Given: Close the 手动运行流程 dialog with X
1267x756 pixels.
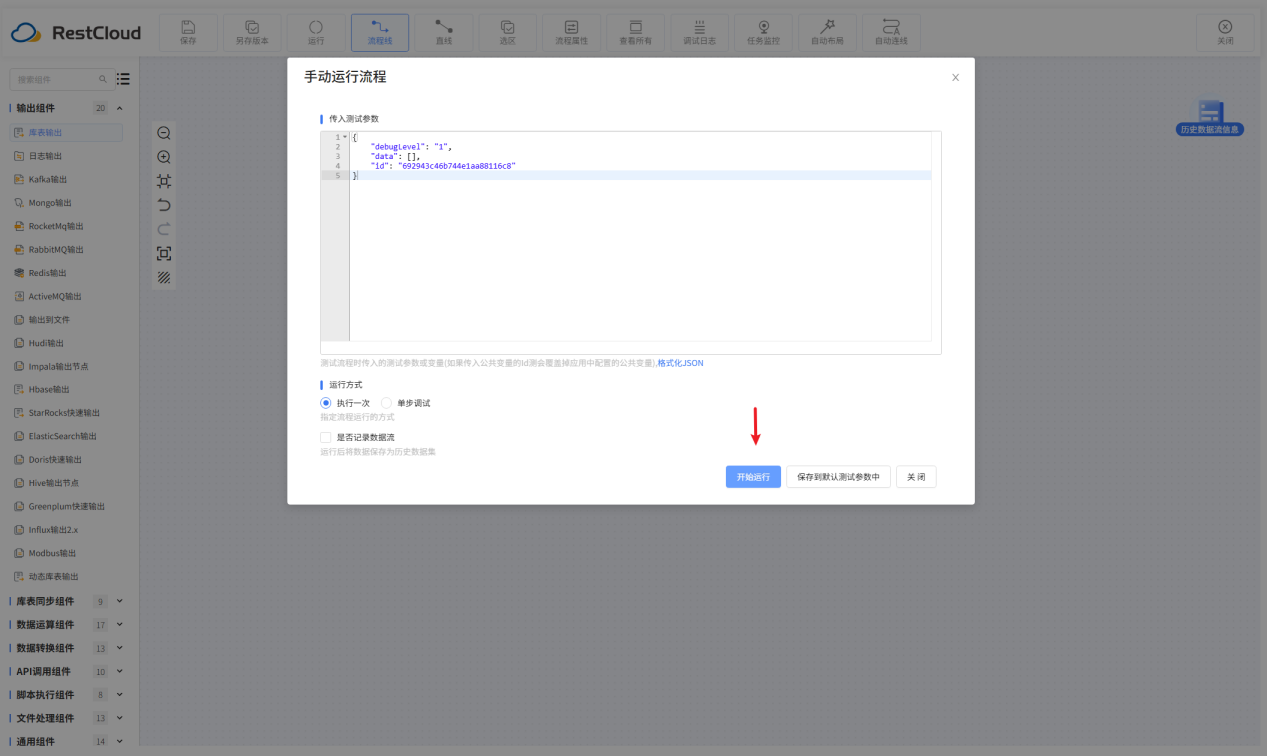Looking at the screenshot, I should click(955, 77).
